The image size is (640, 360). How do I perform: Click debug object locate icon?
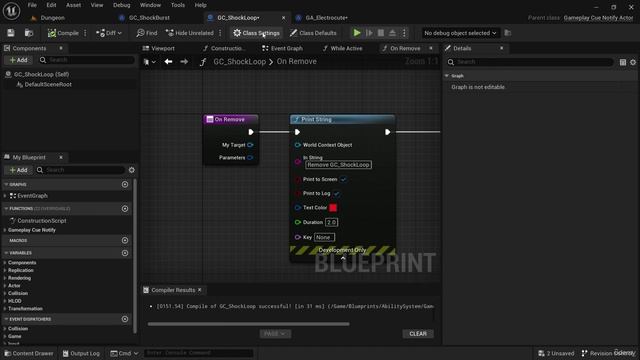[508, 33]
